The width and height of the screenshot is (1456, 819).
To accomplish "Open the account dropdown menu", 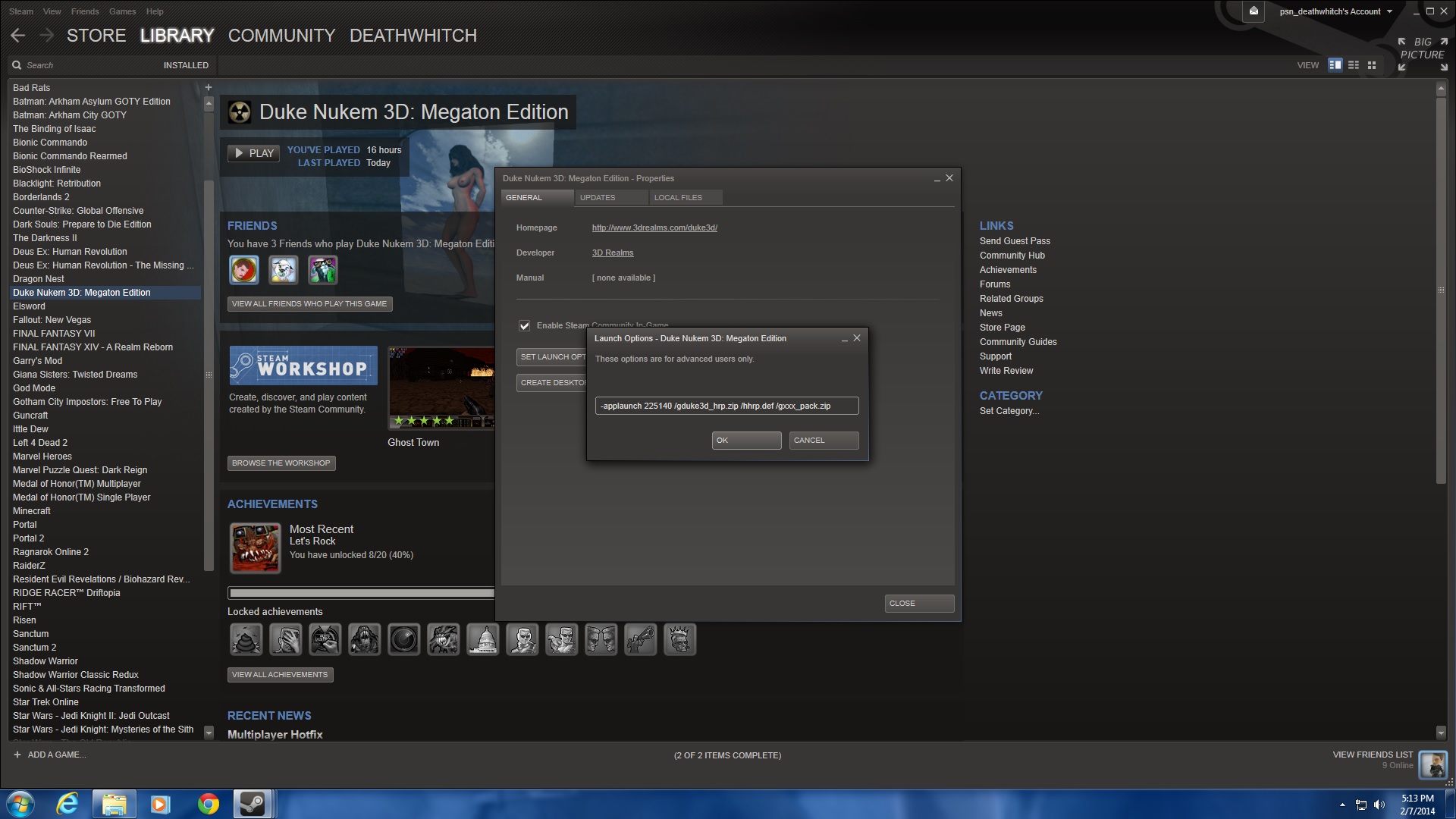I will click(x=1336, y=11).
